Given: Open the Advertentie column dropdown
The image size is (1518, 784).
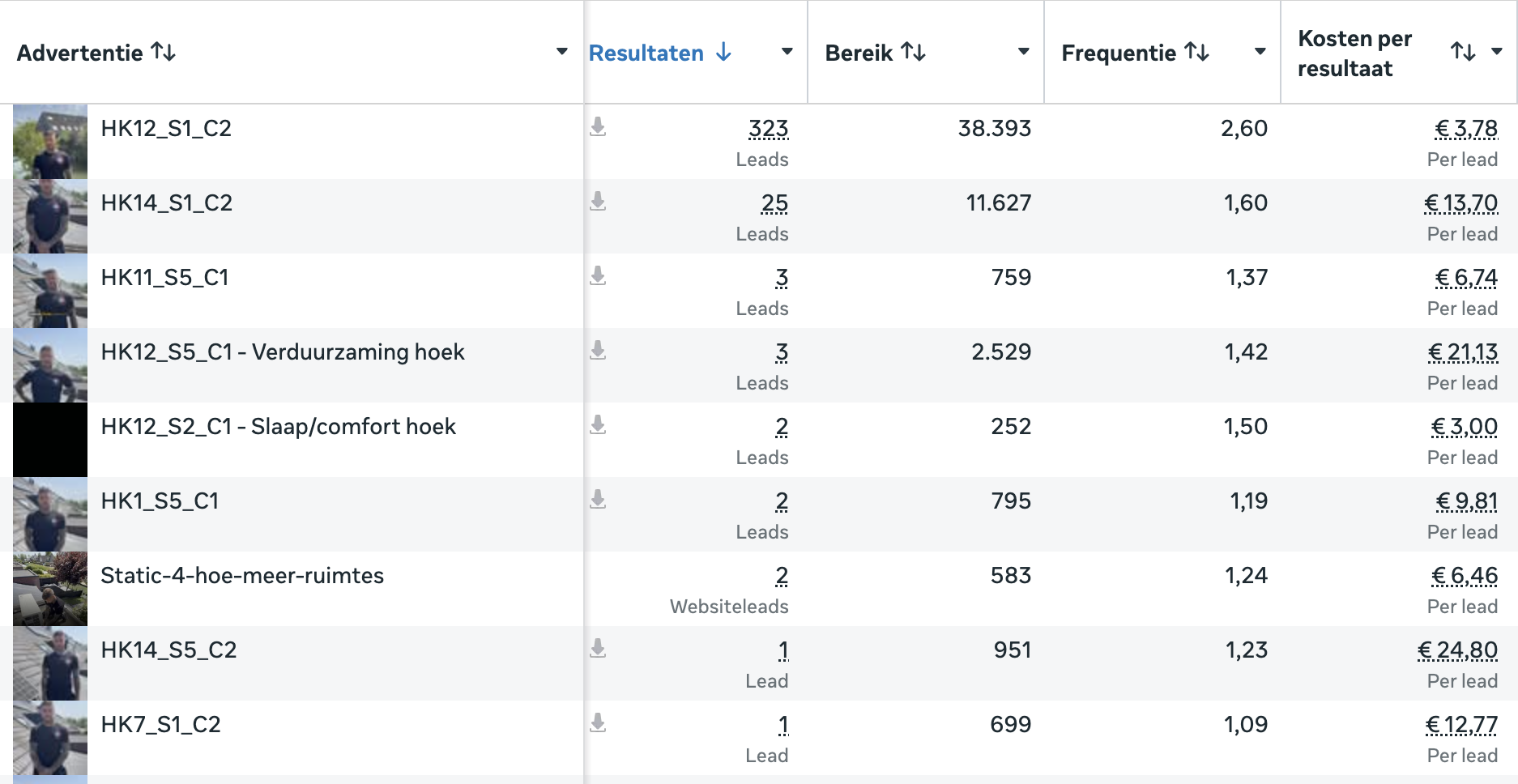Looking at the screenshot, I should tap(561, 52).
